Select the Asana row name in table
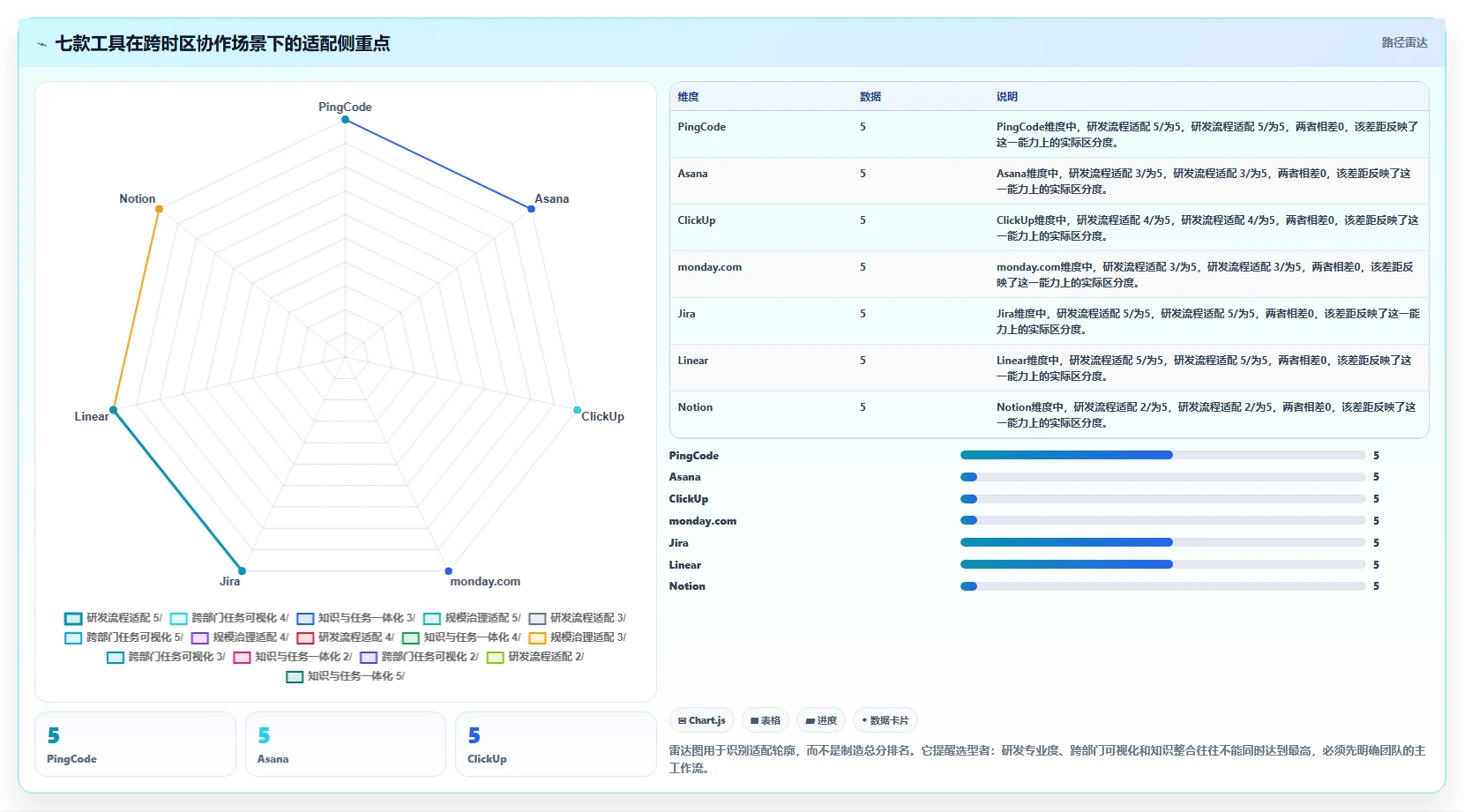Screen dimensions: 1464x812 [x=692, y=174]
